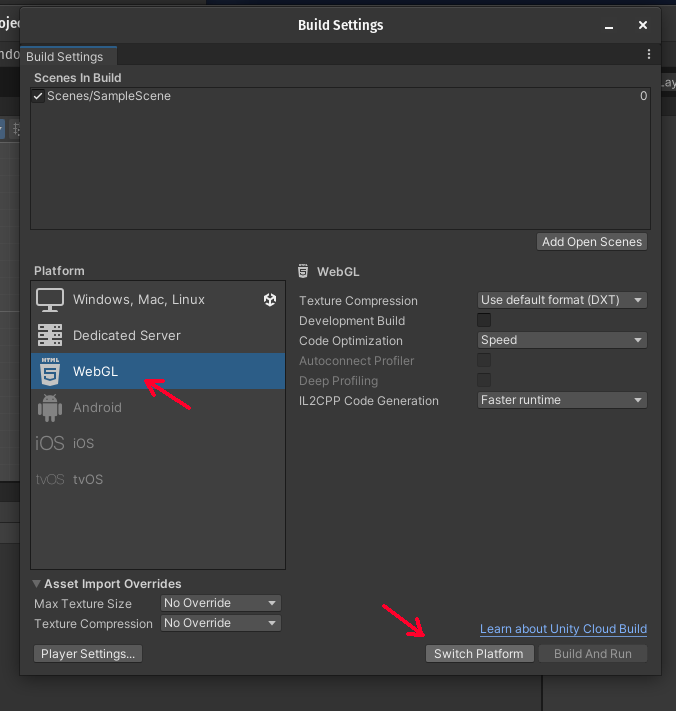Click the Code Optimization label
Viewport: 676px width, 711px height.
(351, 341)
